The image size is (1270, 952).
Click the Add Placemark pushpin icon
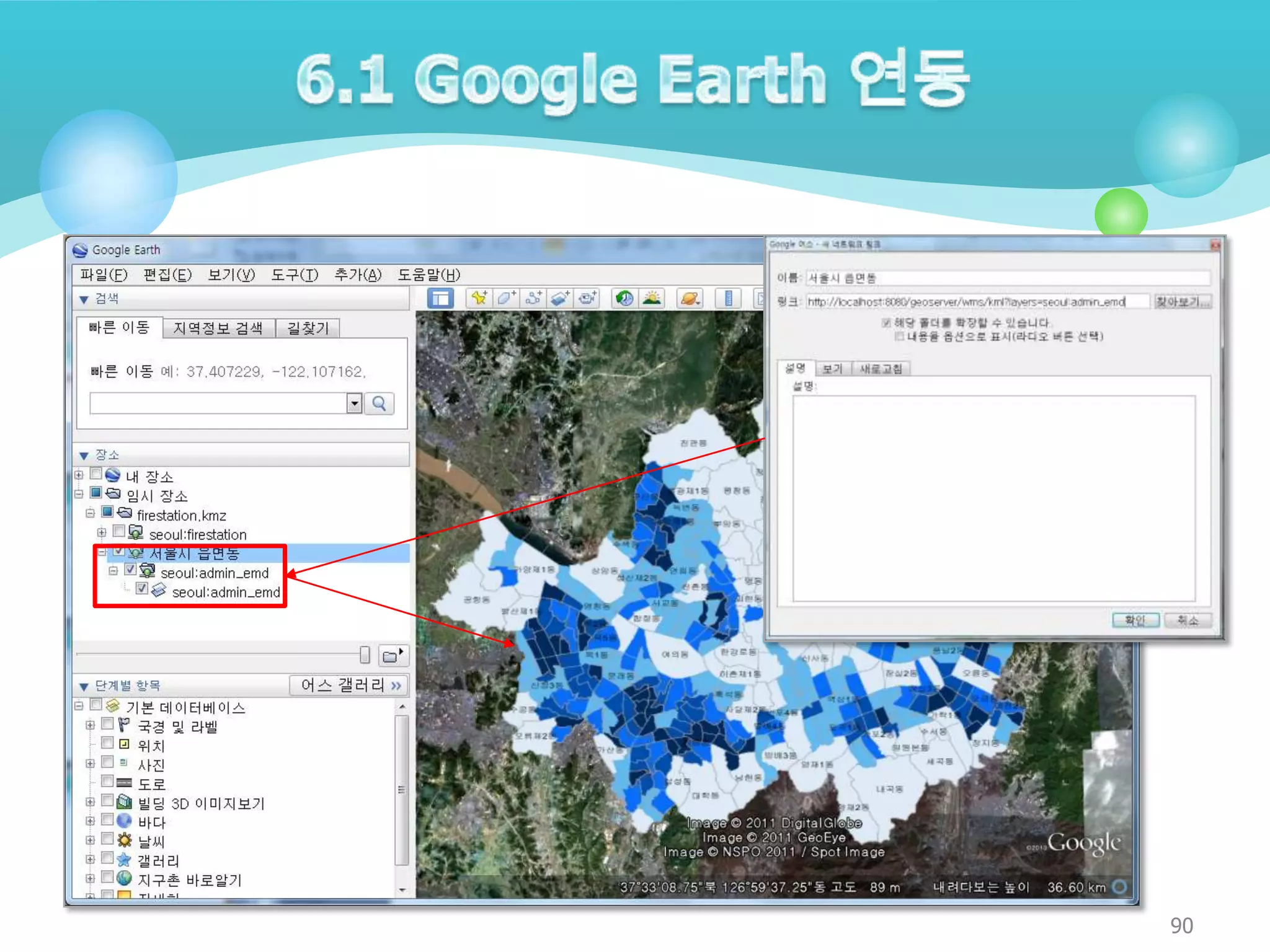[x=479, y=299]
